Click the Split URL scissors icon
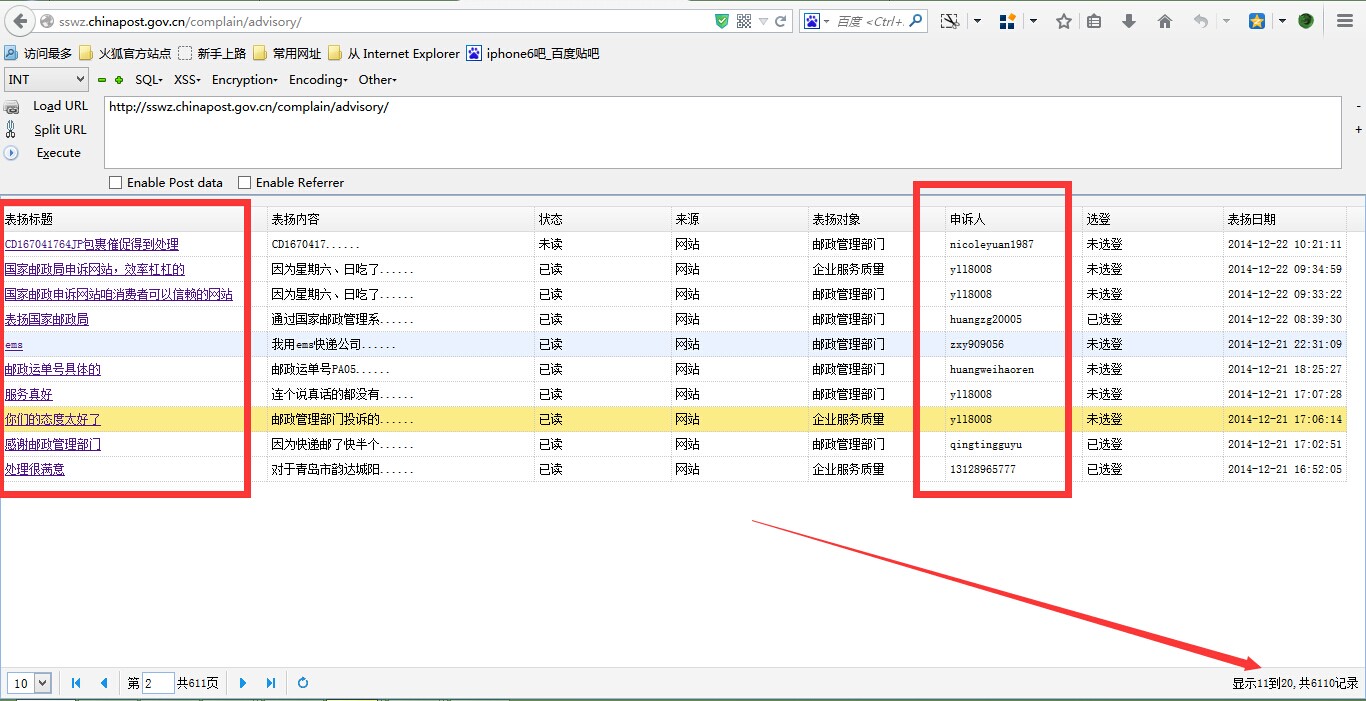 click(x=11, y=129)
